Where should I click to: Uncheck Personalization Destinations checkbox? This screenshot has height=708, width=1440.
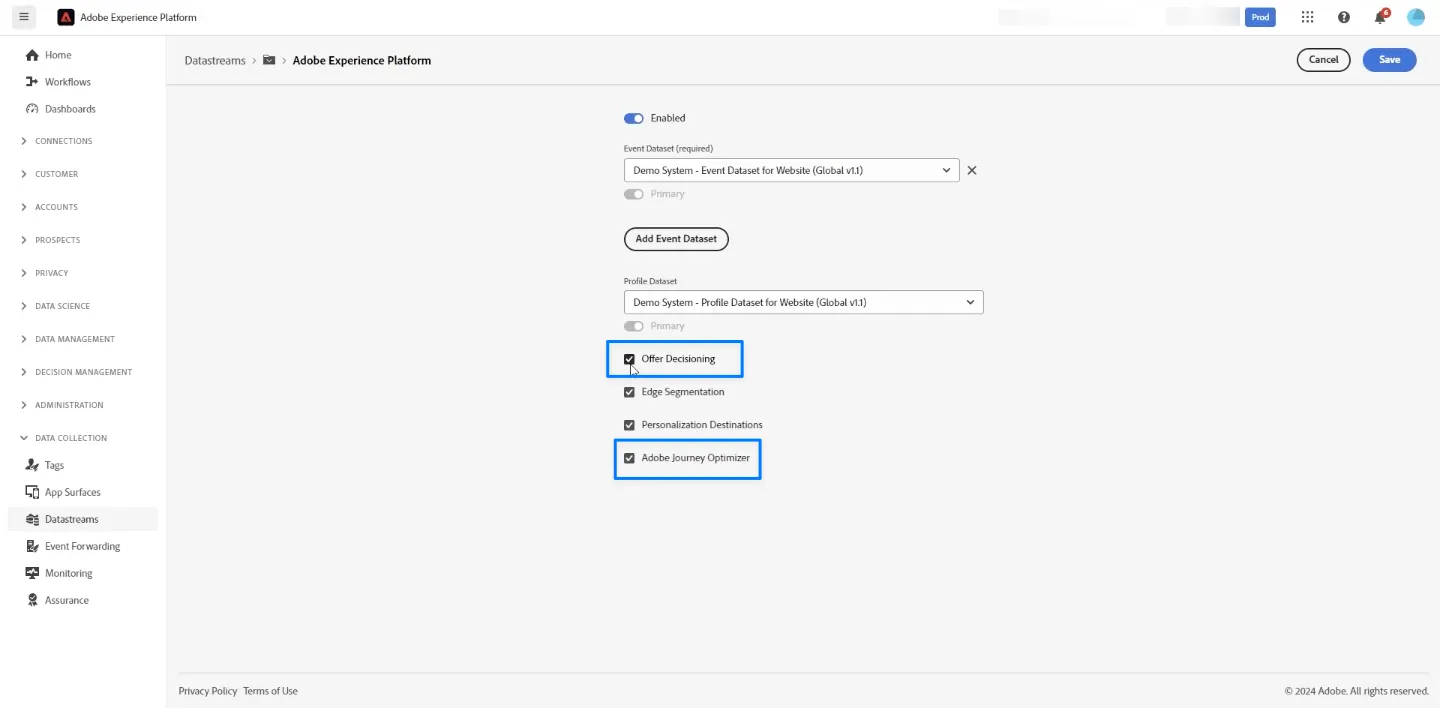pos(629,425)
